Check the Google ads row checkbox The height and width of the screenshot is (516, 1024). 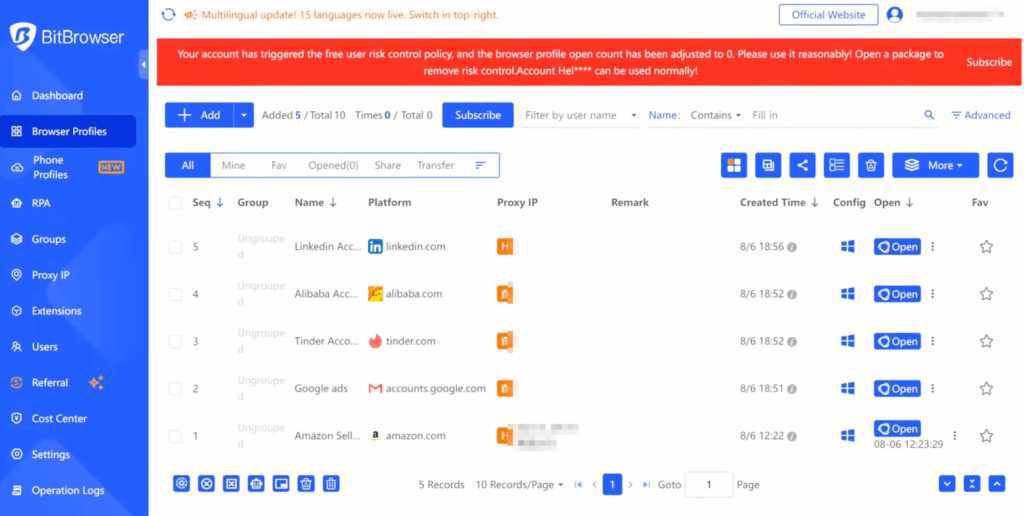[175, 389]
